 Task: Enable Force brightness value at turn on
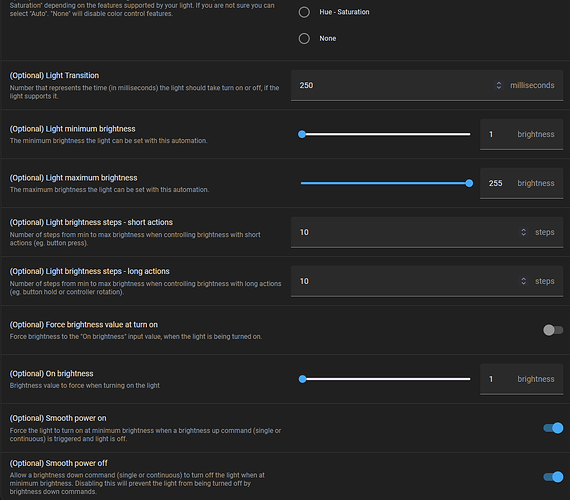[553, 330]
